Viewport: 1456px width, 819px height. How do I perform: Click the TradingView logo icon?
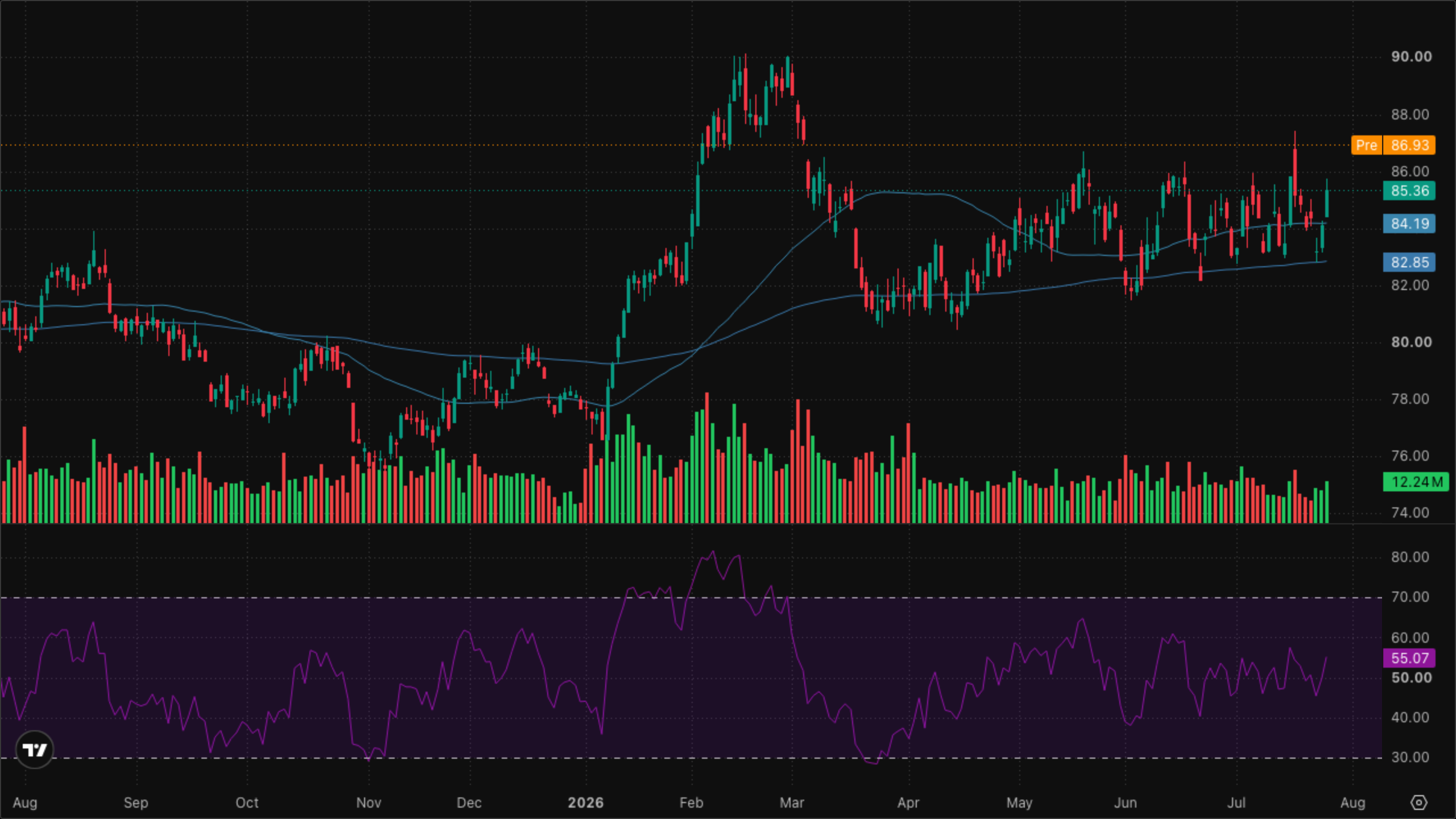35,750
